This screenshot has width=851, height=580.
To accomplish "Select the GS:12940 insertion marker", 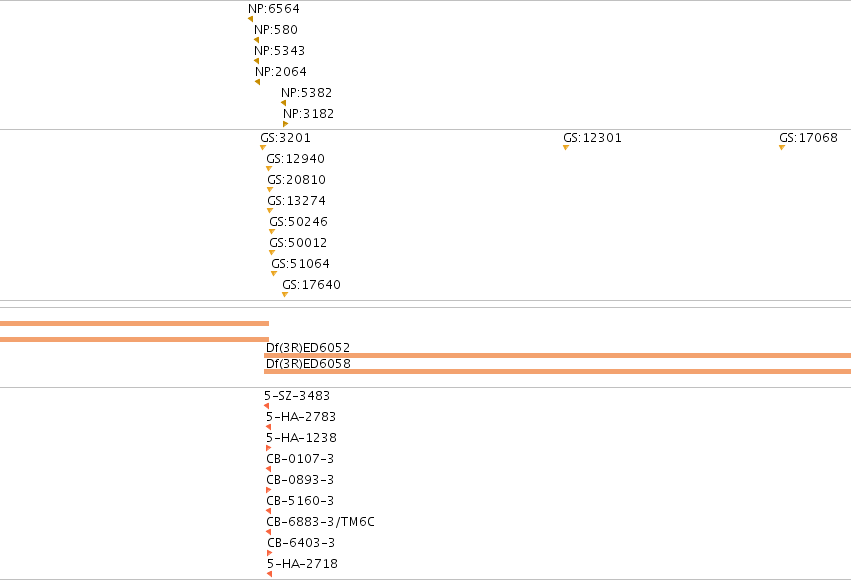I will click(269, 169).
